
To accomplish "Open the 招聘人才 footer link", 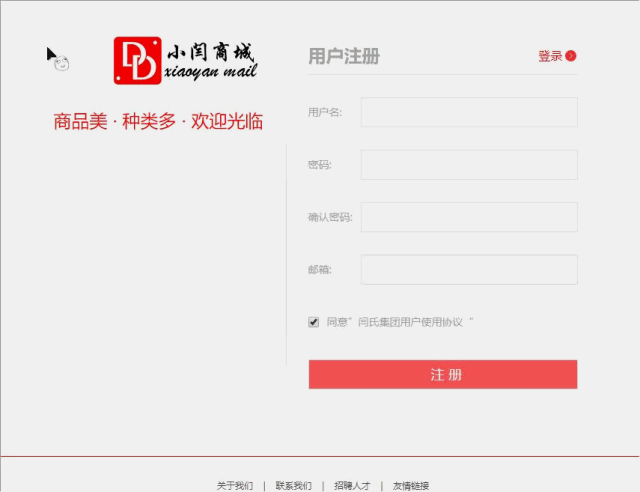I will pos(352,485).
